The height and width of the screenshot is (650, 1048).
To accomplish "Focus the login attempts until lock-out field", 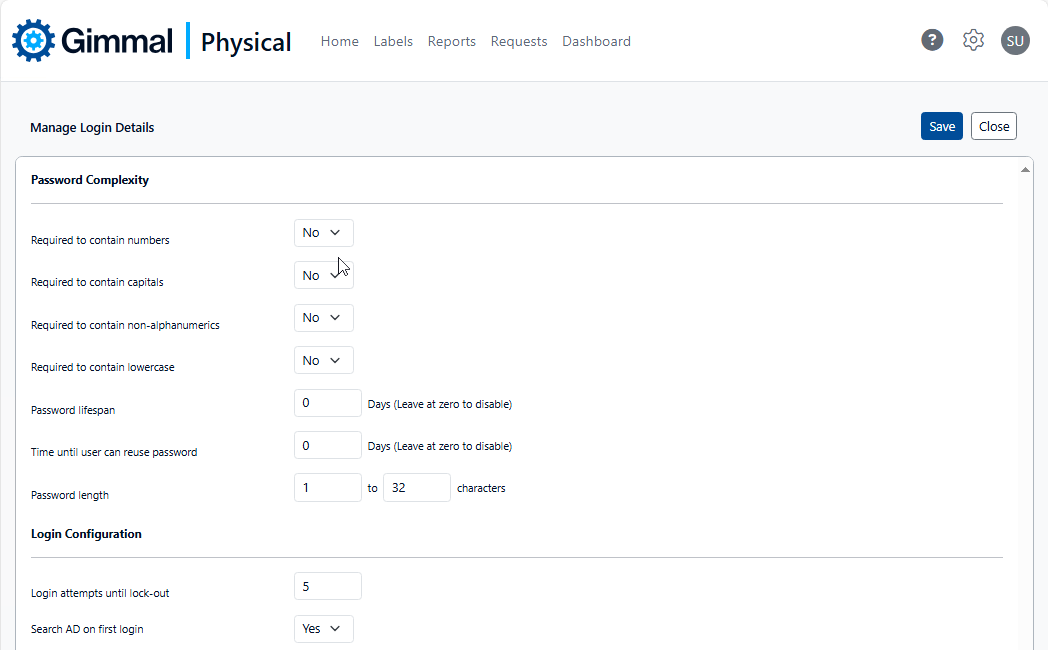I will coord(328,586).
